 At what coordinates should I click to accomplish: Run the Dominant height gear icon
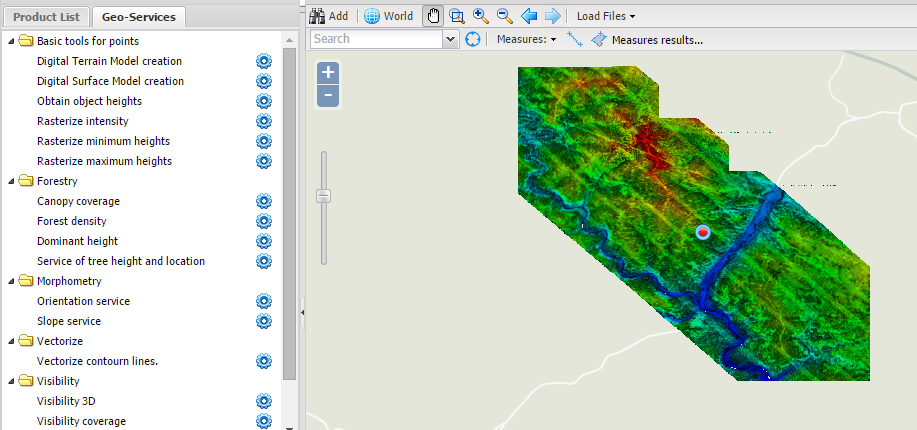(264, 241)
